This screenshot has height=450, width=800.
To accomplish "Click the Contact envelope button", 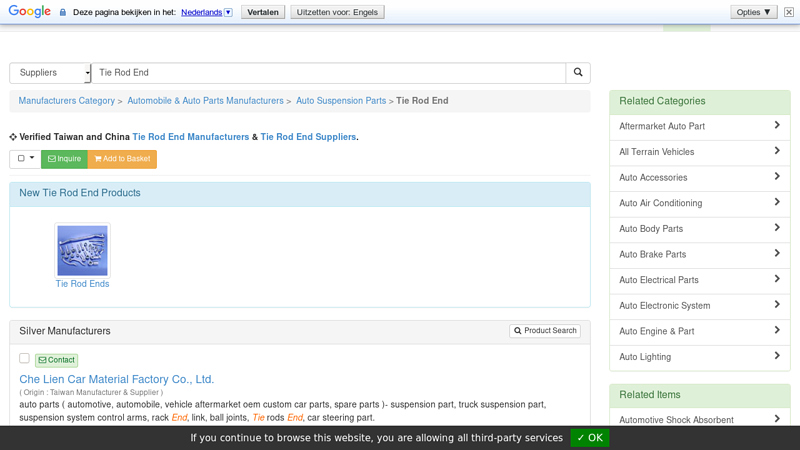I will point(56,360).
